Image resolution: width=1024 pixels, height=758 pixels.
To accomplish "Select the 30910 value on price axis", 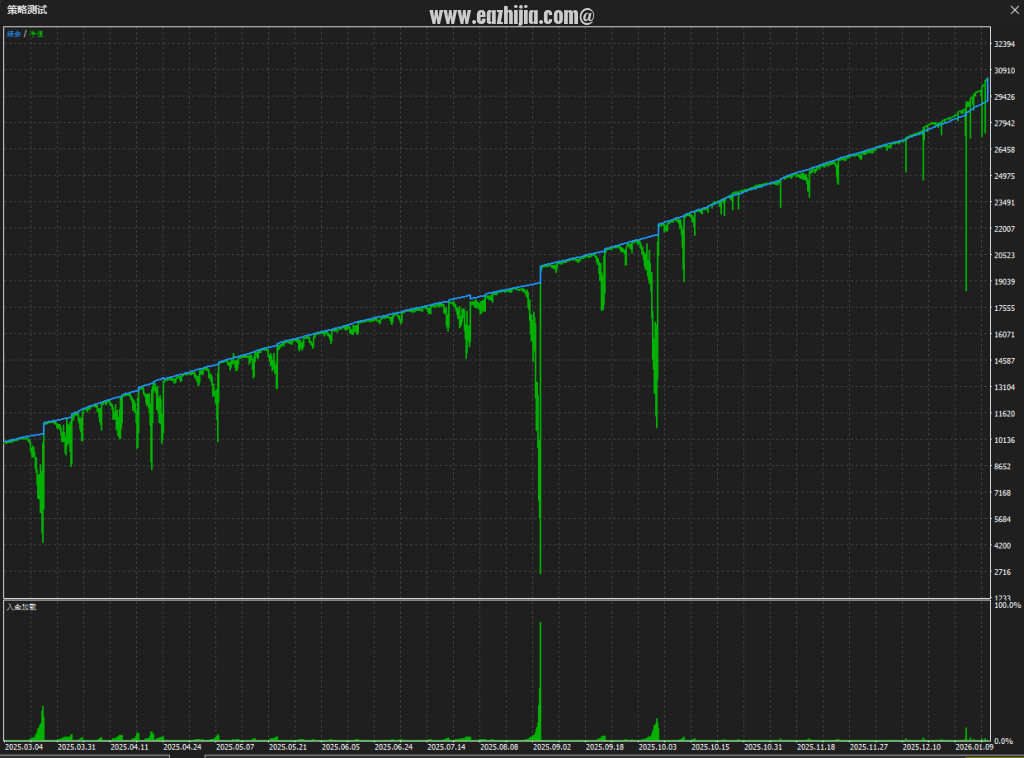I will tap(1004, 71).
